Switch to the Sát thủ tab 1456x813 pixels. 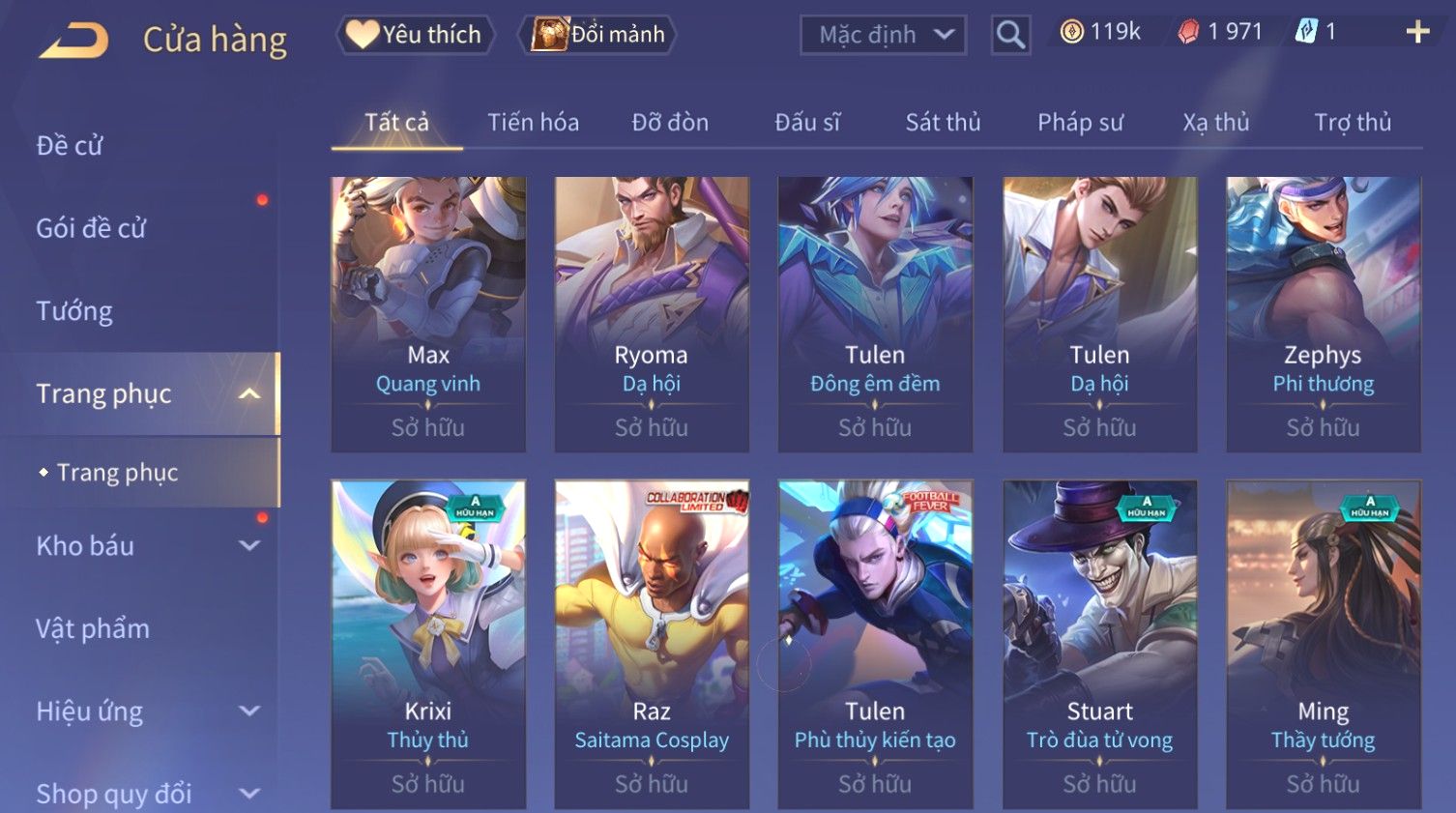pos(943,122)
